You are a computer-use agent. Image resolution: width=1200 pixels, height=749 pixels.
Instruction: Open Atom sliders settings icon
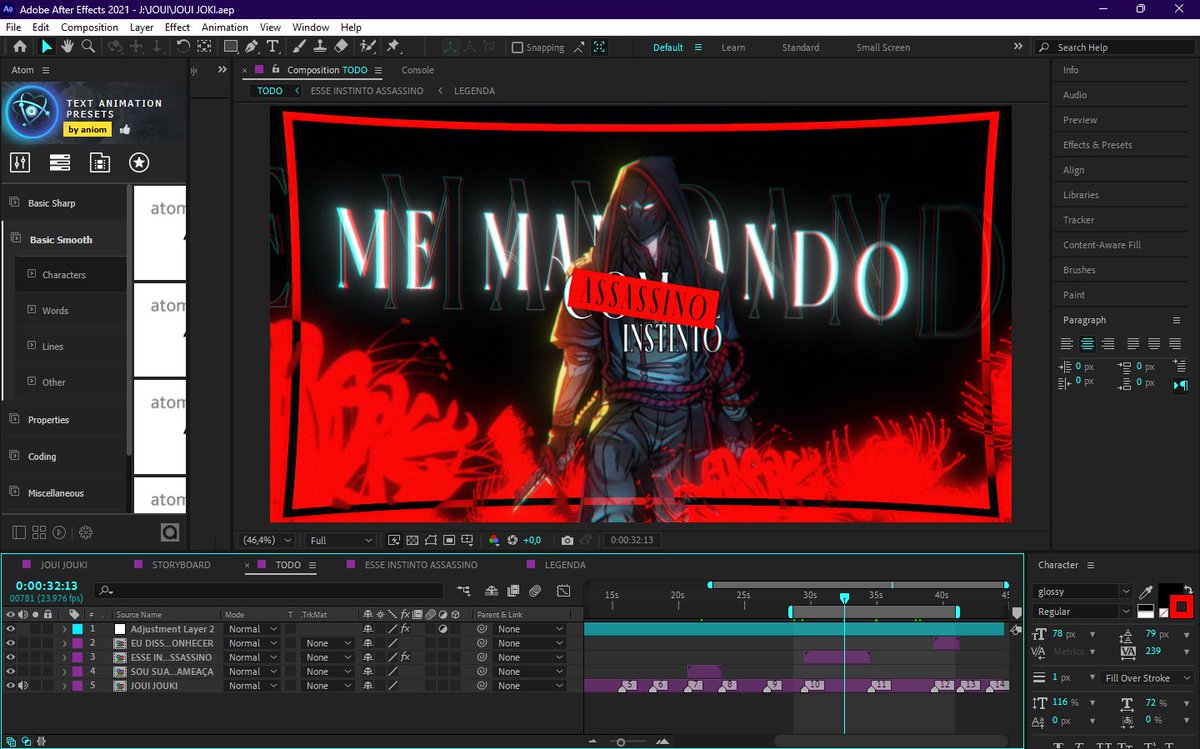(19, 163)
